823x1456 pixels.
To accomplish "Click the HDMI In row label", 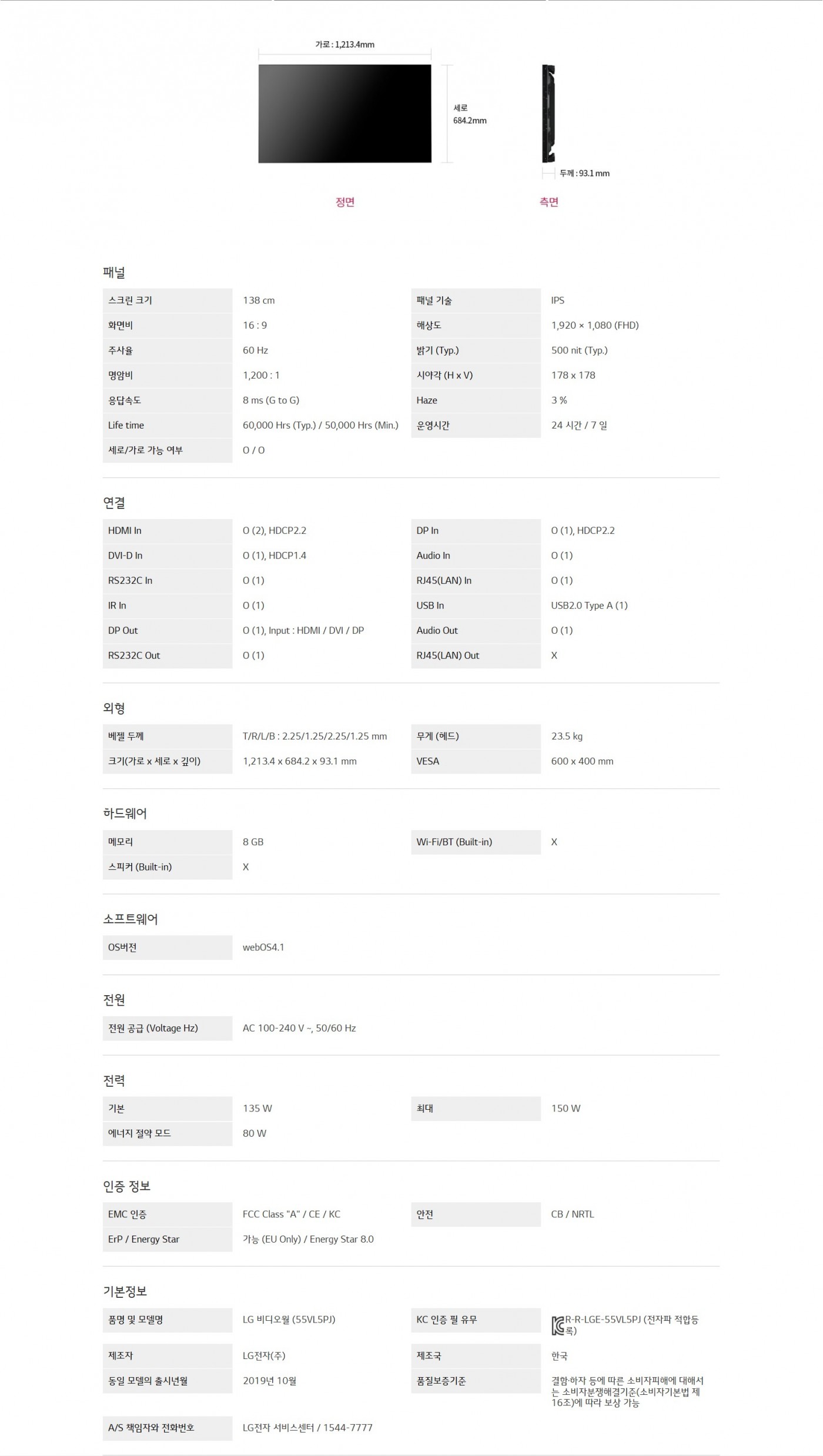I will [125, 530].
